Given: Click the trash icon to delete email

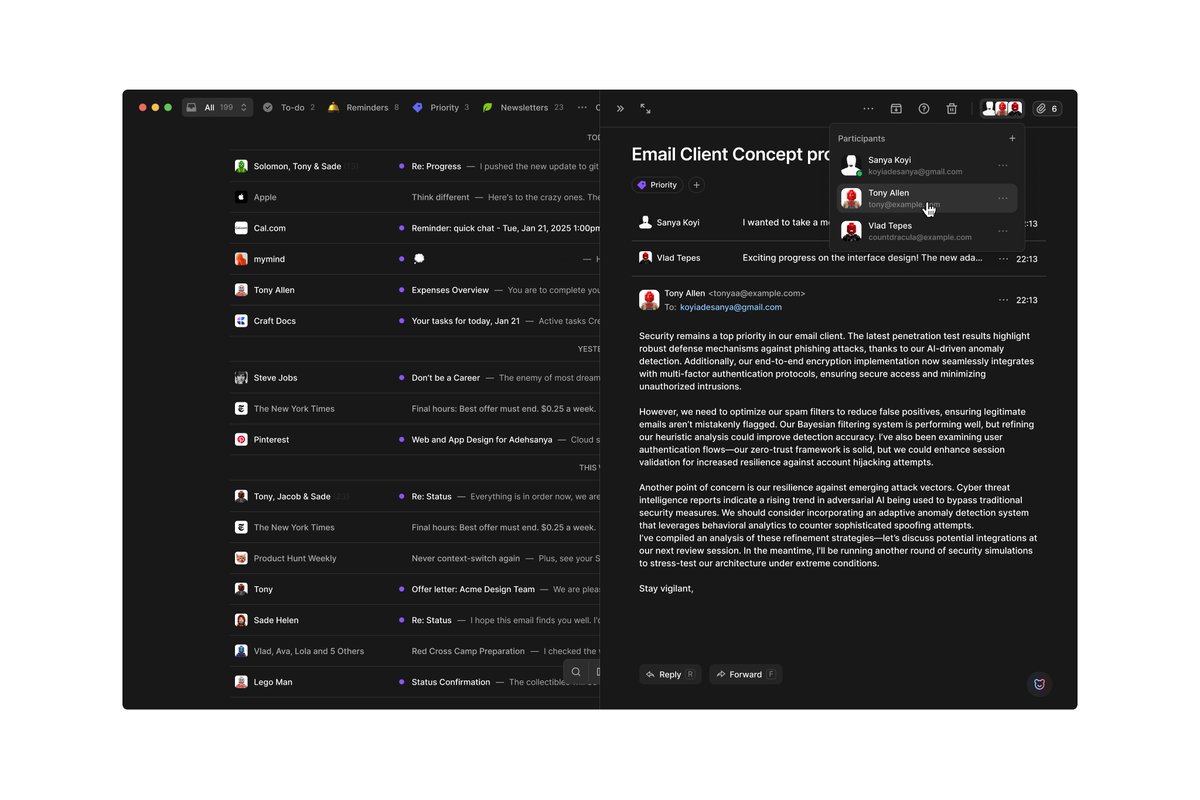Looking at the screenshot, I should tap(952, 108).
